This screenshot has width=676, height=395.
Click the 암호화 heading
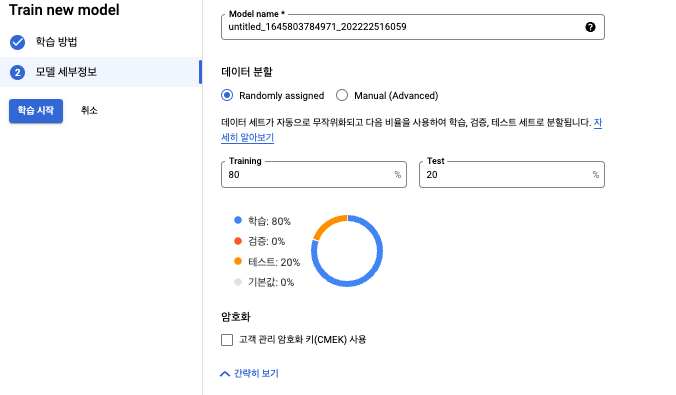[236, 317]
